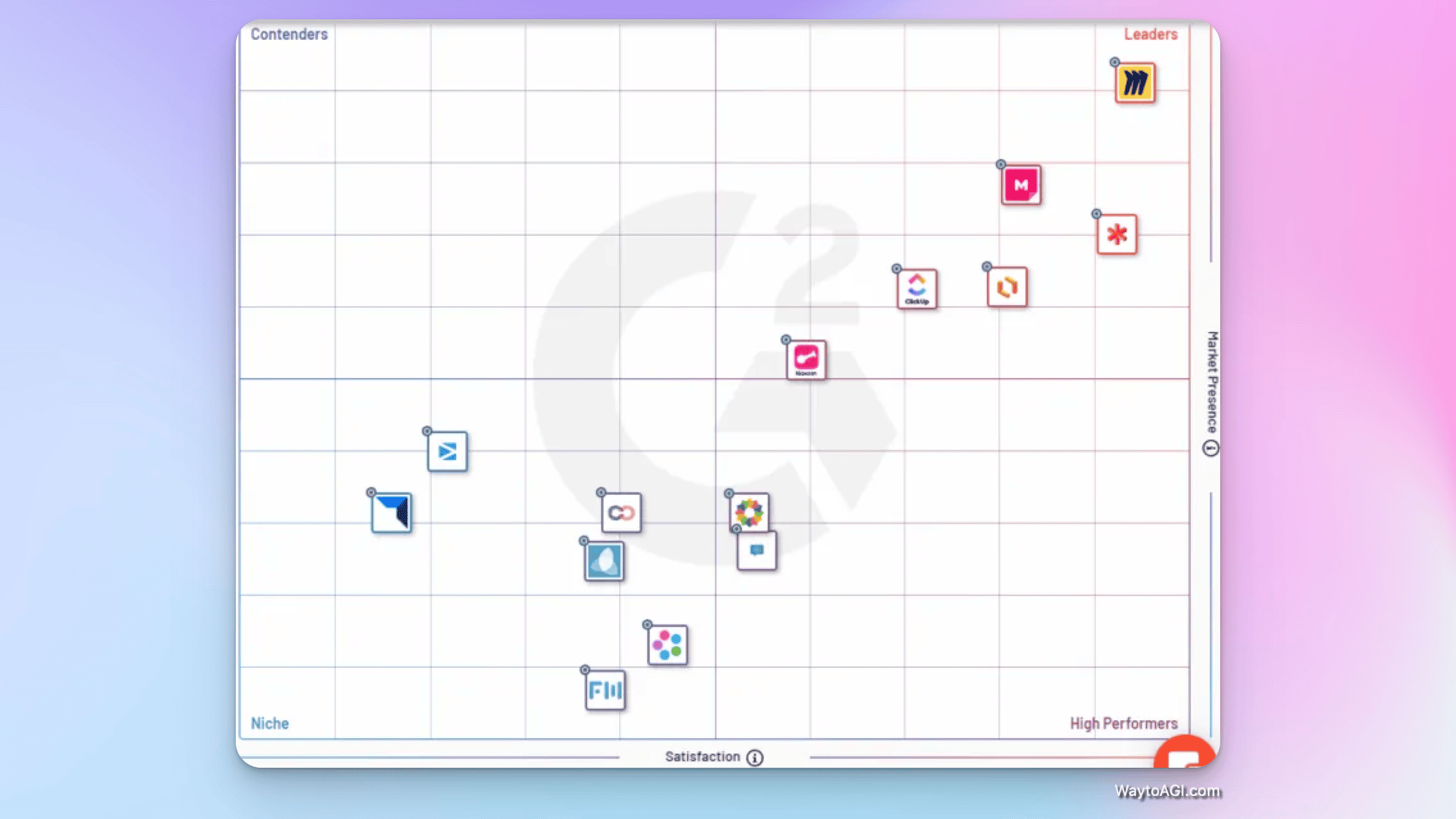
Task: Click the Satisfaction axis label
Action: 702,757
